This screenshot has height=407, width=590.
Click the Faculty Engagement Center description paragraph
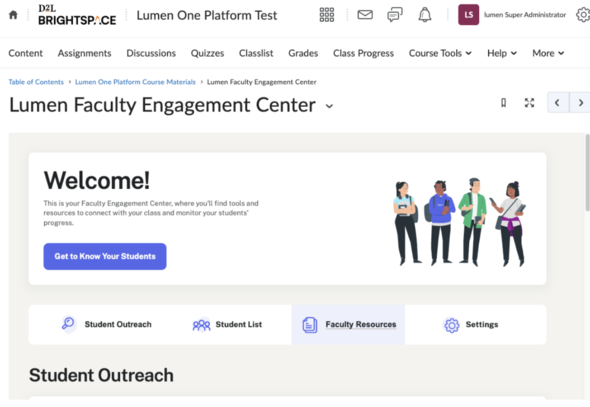[151, 213]
